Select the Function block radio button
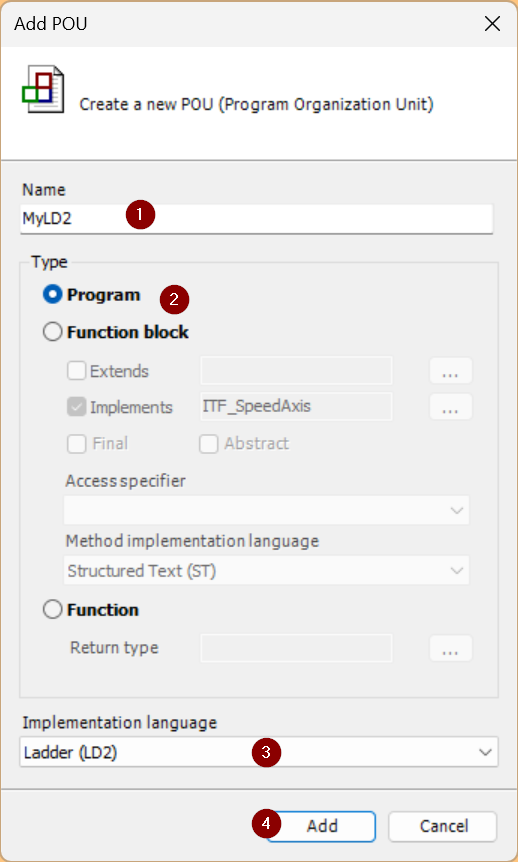This screenshot has width=518, height=862. [52, 332]
